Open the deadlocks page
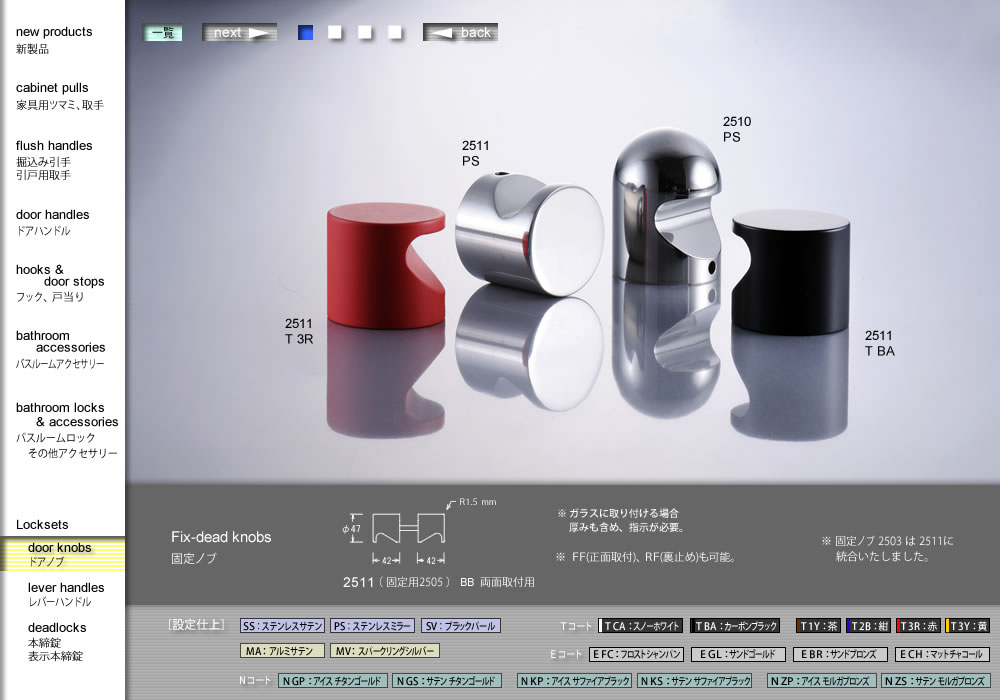 point(57,641)
